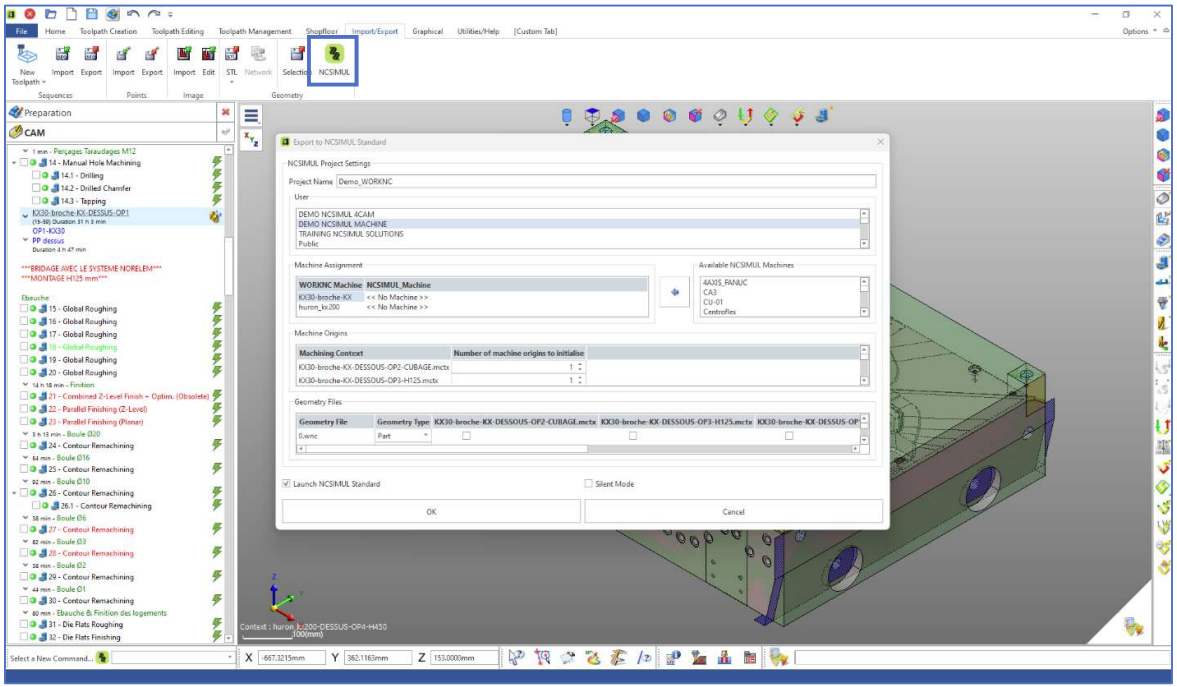The image size is (1177, 687).
Task: Click Import under Points group
Action: 123,61
